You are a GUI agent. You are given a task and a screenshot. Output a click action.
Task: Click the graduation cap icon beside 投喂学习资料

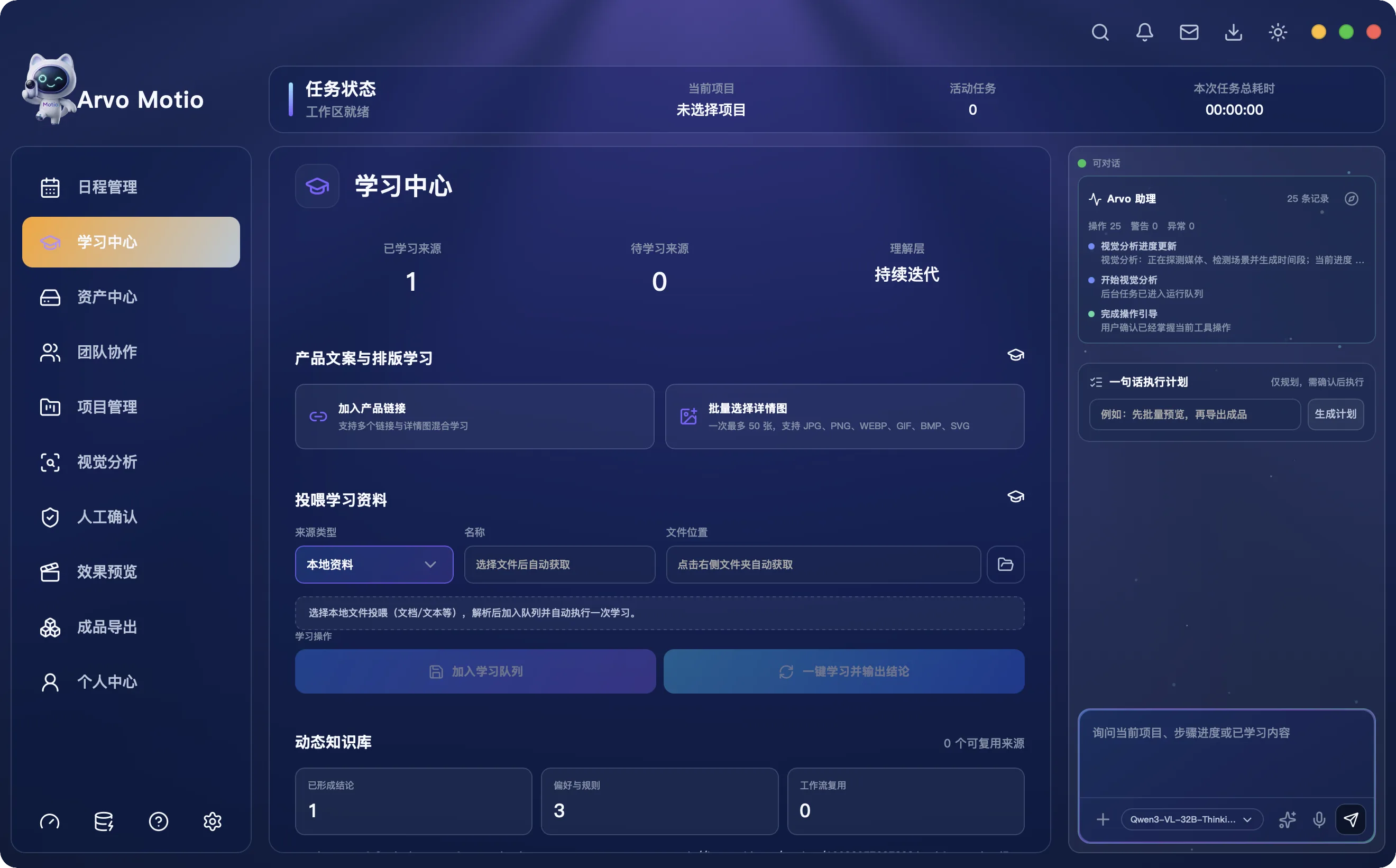(x=1015, y=496)
